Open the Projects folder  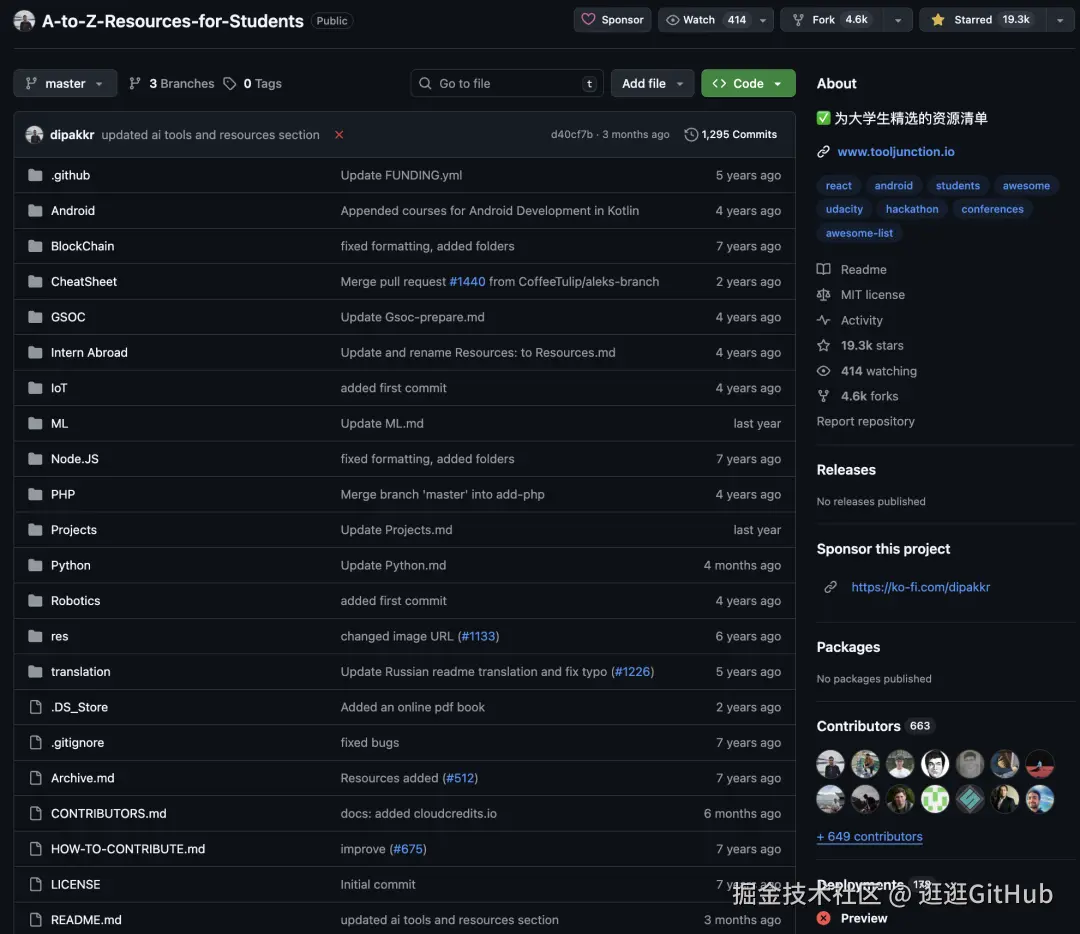[x=74, y=530]
